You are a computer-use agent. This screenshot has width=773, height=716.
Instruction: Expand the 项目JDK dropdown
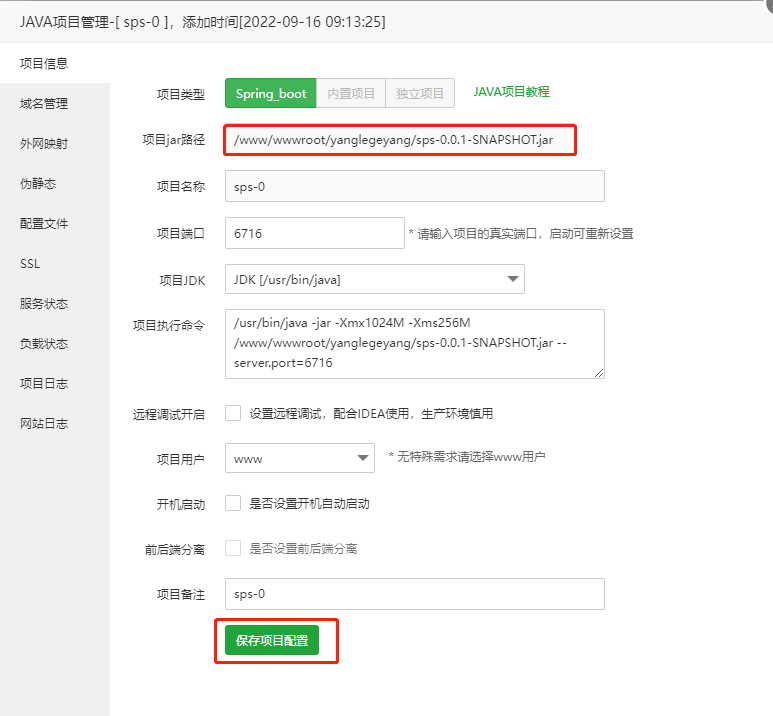click(374, 279)
